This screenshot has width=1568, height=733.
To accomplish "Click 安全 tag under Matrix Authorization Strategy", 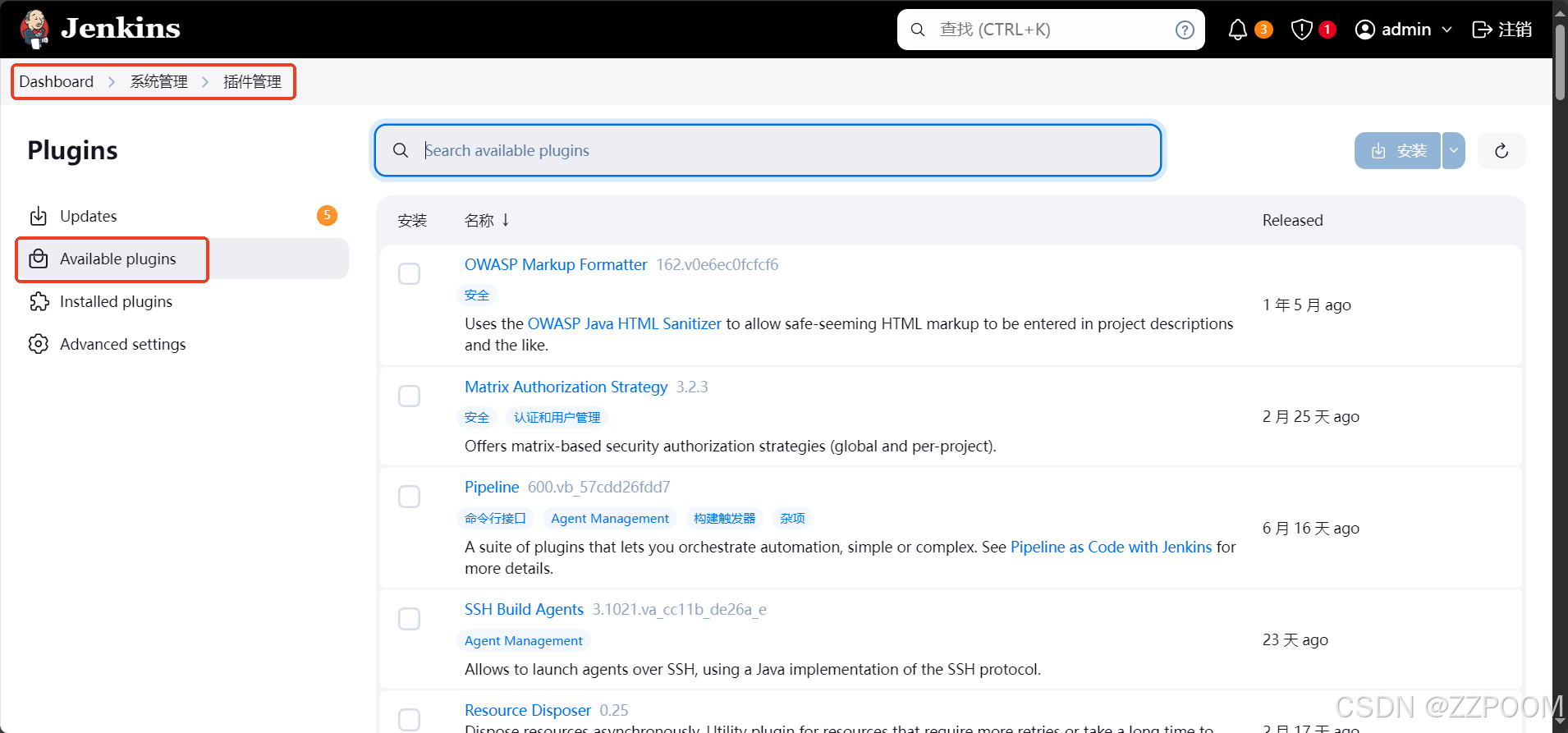I will 477,417.
